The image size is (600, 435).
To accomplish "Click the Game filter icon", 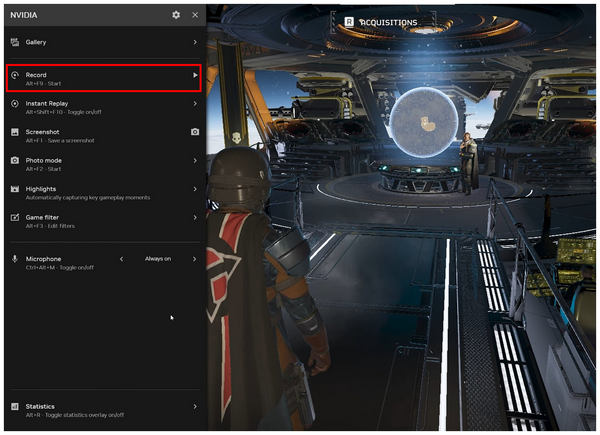I will 15,217.
